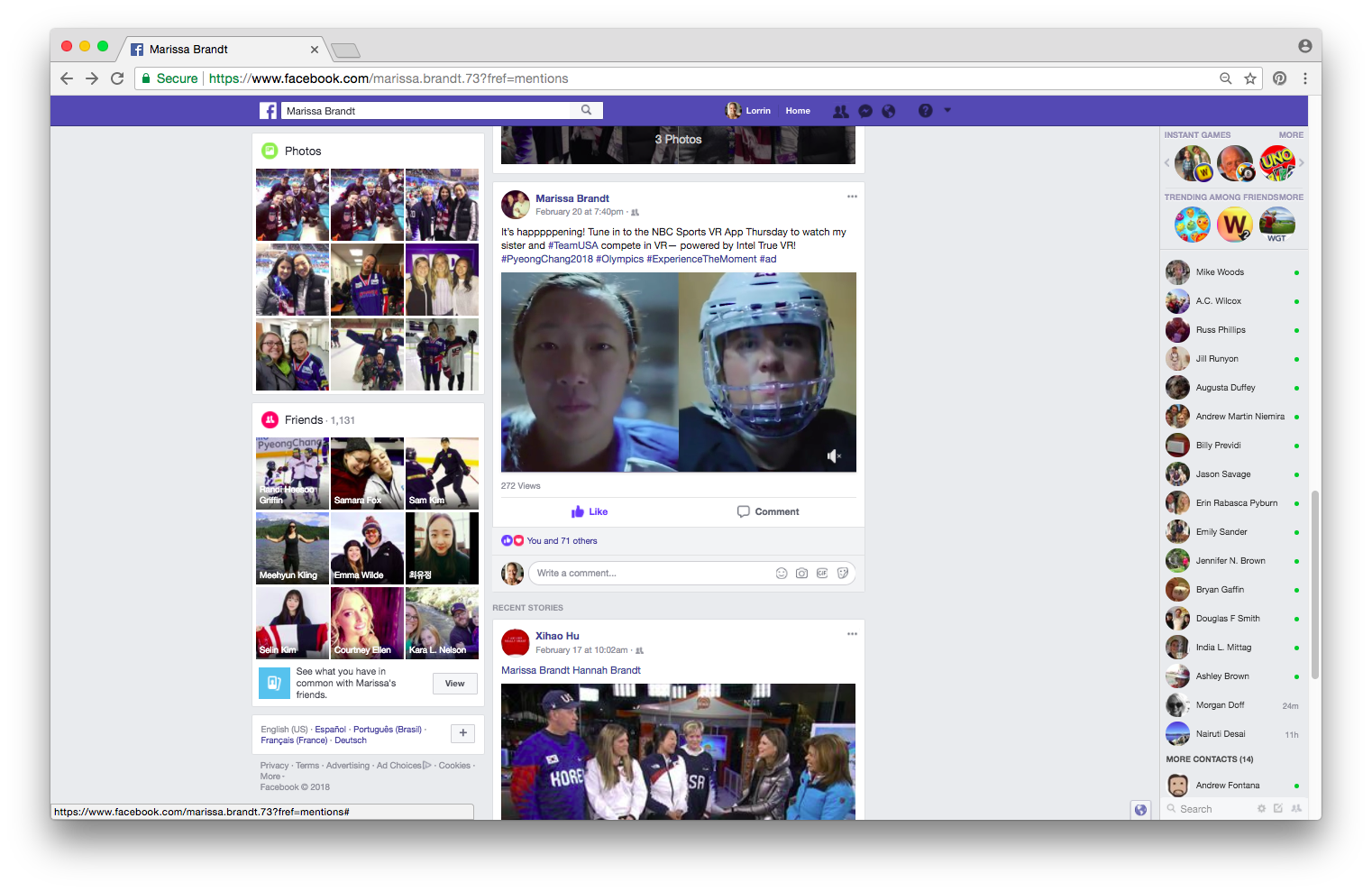Open the emoji picker in the comment box

pyautogui.click(x=782, y=573)
